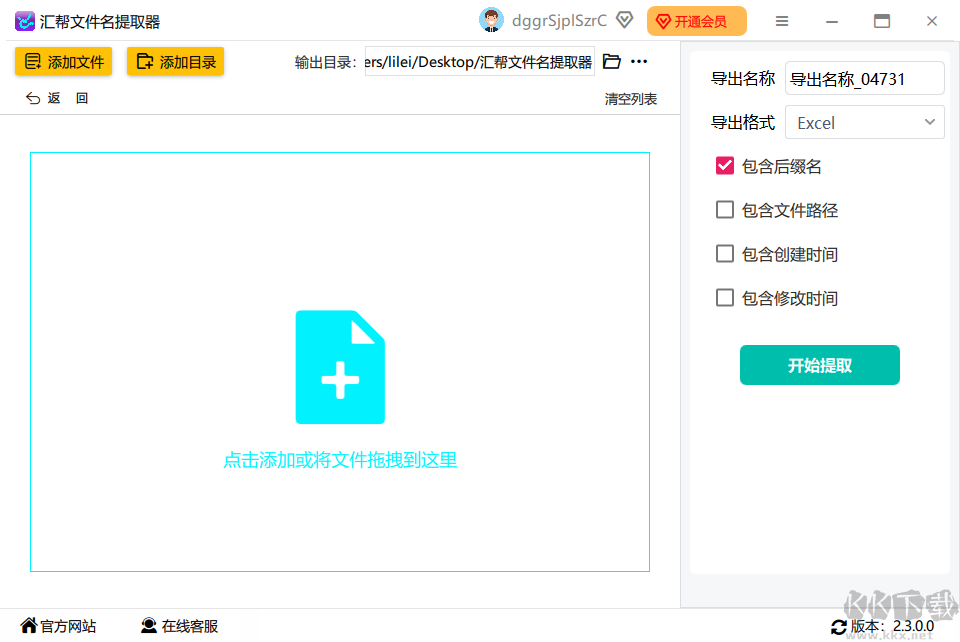The width and height of the screenshot is (960, 642).
Task: Select 在线客服 at the bottom bar
Action: [x=180, y=626]
